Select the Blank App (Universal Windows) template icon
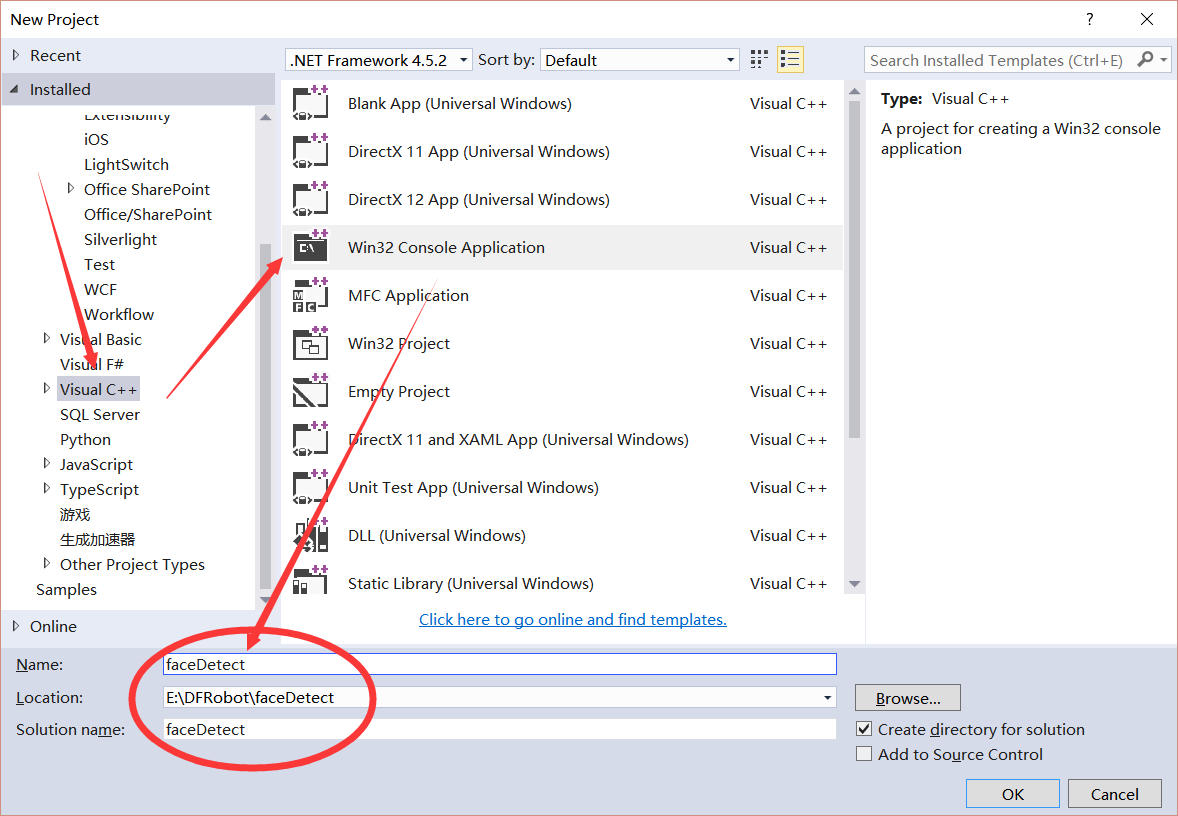 [x=311, y=103]
